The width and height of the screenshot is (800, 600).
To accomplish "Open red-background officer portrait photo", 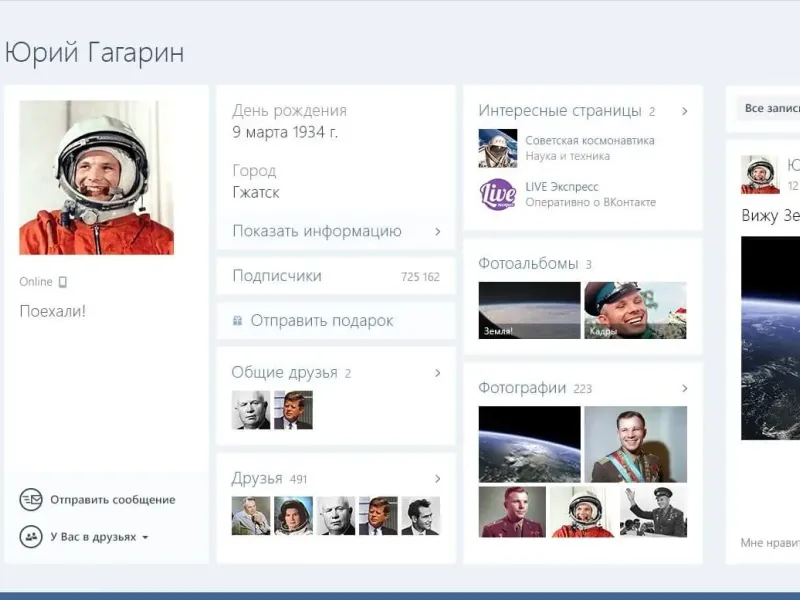I will [x=512, y=512].
